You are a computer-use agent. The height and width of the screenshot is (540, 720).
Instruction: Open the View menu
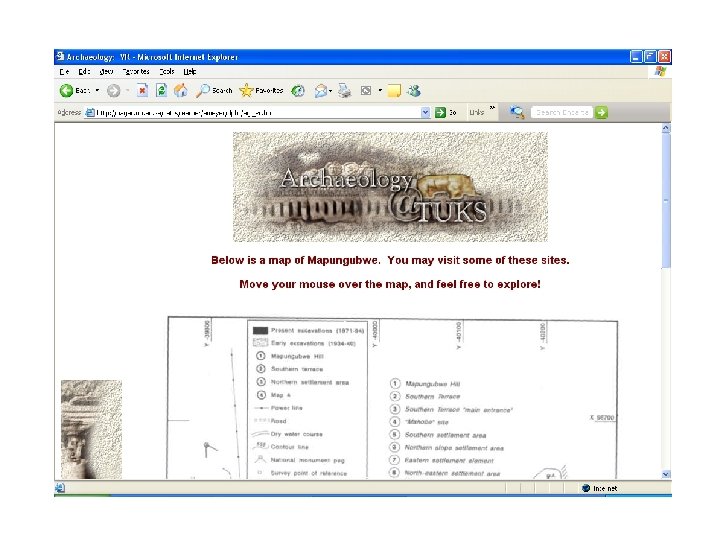pos(107,72)
